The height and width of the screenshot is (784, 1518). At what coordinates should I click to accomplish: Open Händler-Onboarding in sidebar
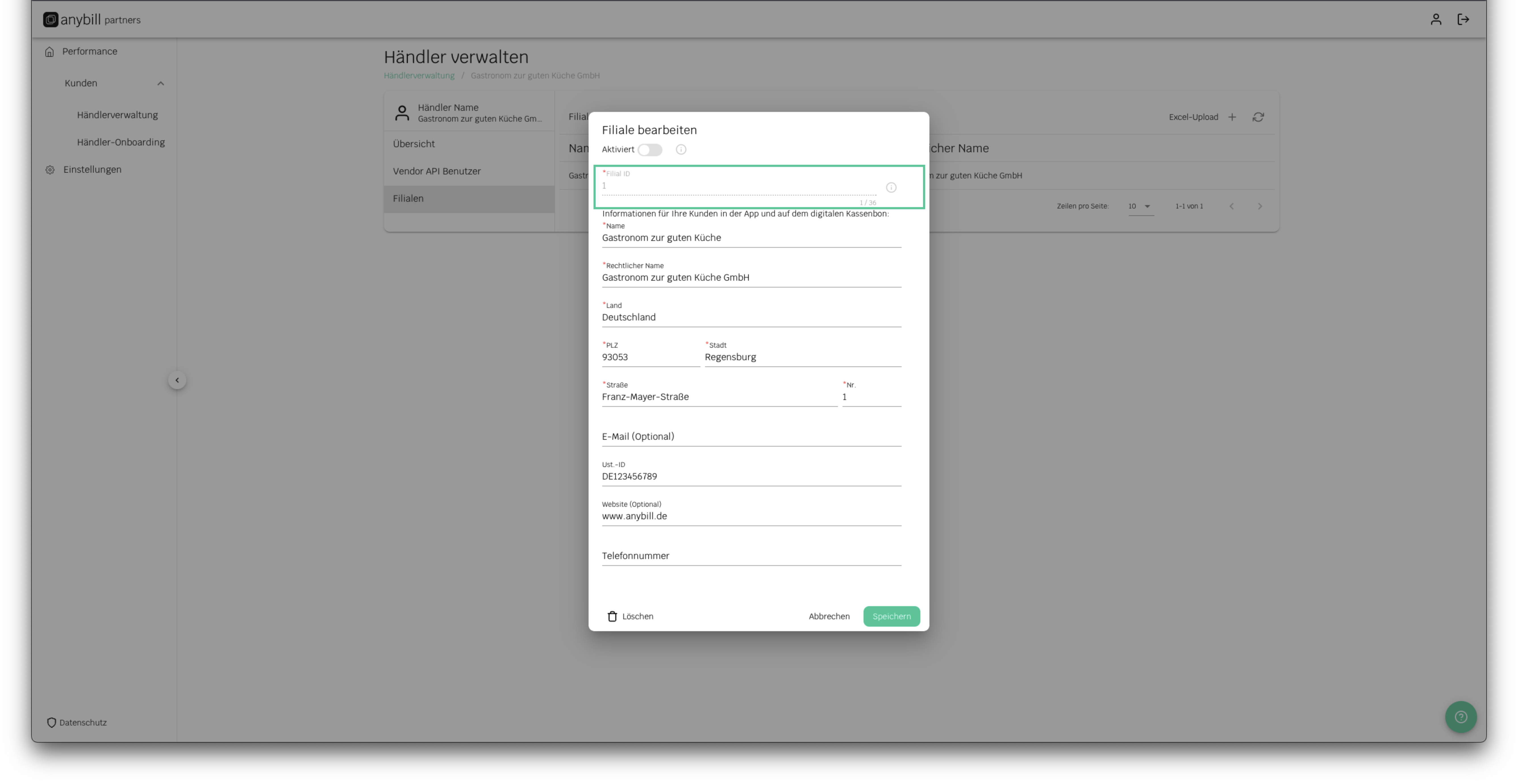click(121, 142)
